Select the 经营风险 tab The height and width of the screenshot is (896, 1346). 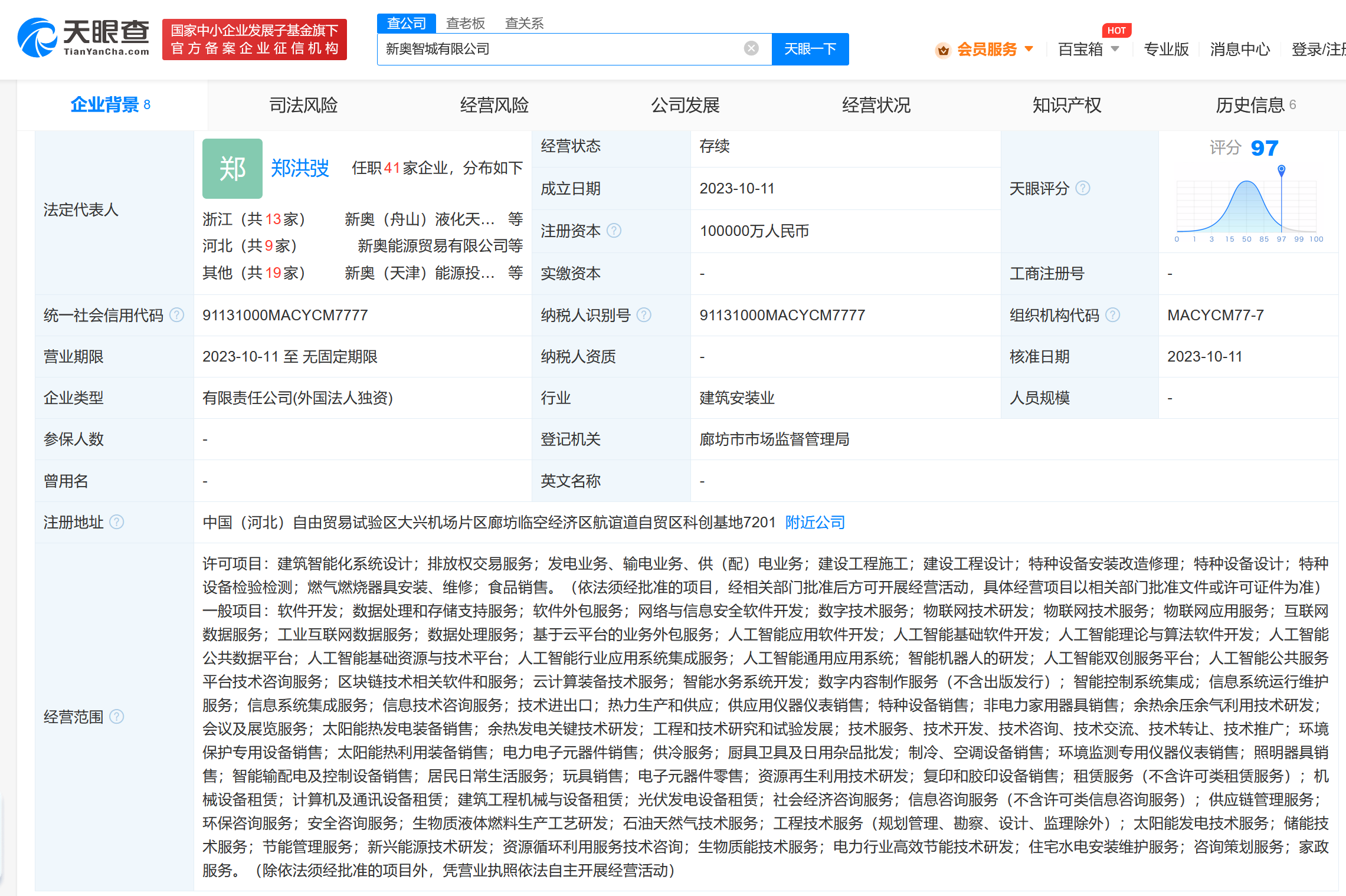coord(494,105)
